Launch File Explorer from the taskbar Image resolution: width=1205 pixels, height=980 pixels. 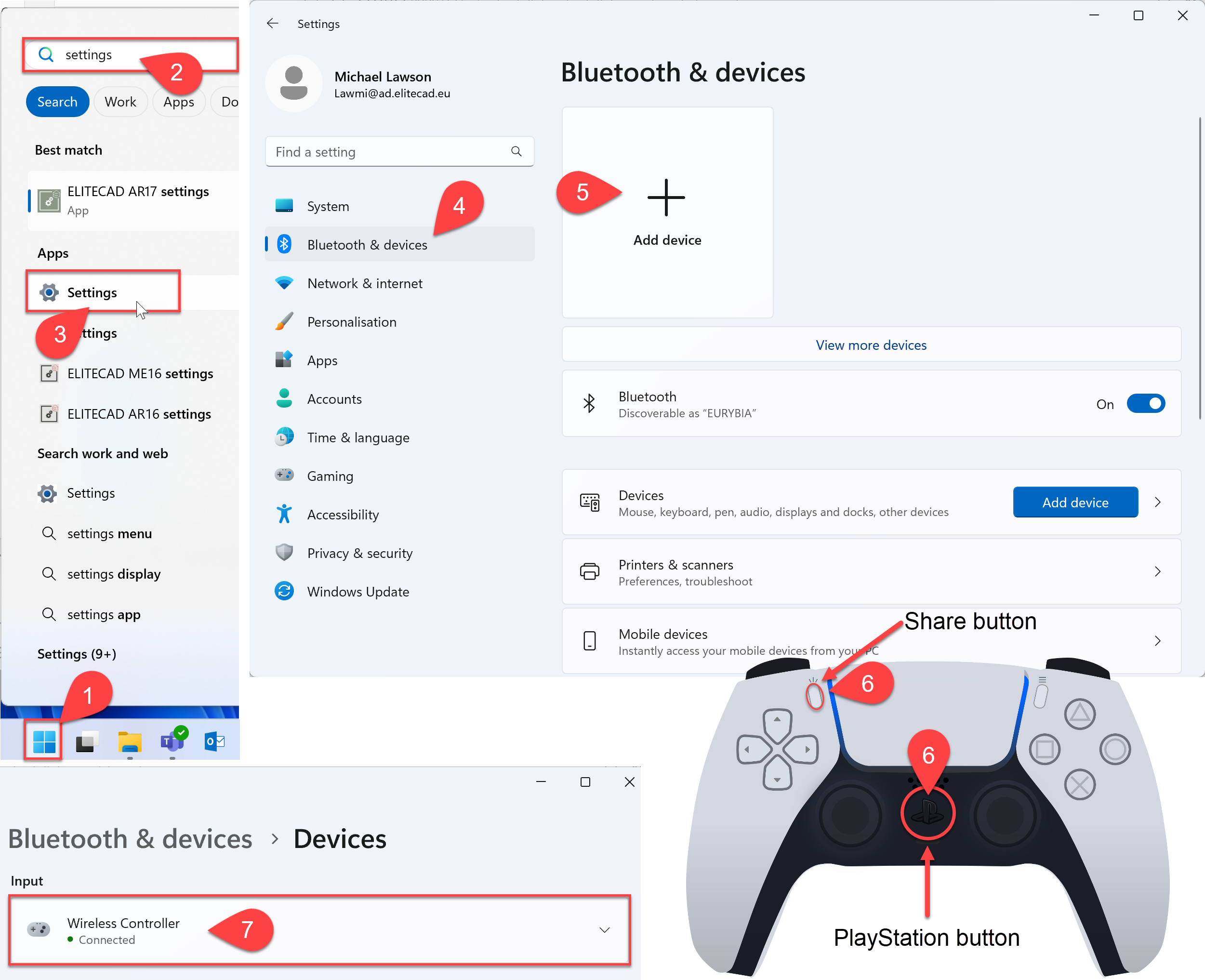pyautogui.click(x=129, y=741)
